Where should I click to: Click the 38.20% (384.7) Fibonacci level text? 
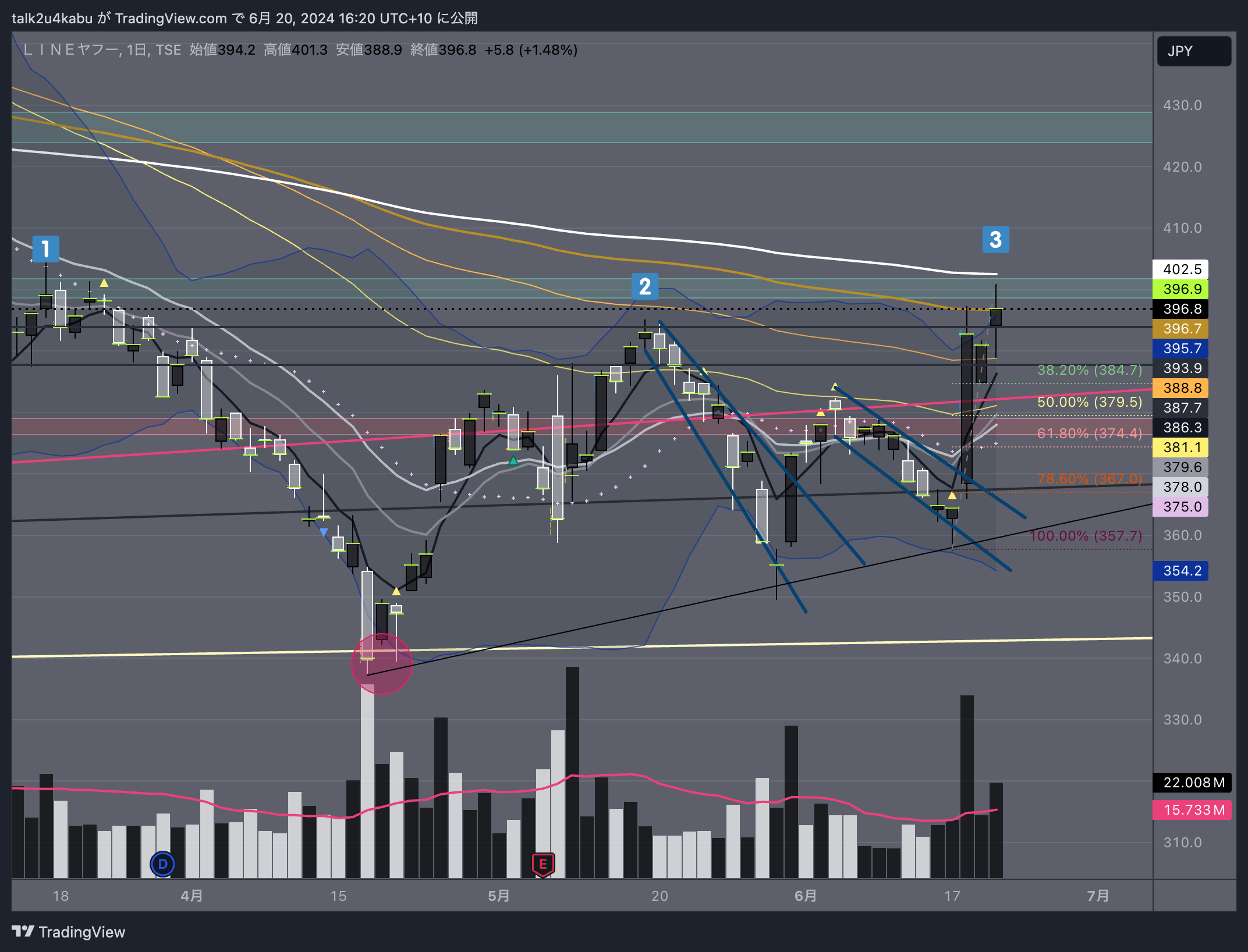(1090, 370)
